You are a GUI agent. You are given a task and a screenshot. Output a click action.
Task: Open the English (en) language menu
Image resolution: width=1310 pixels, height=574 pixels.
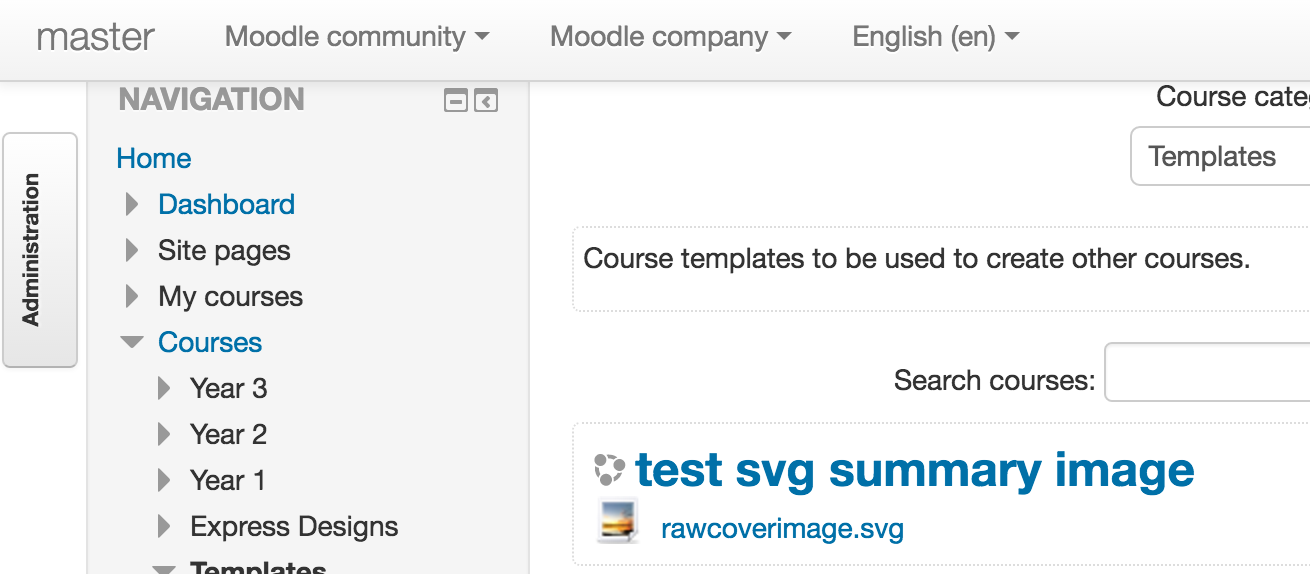click(935, 37)
